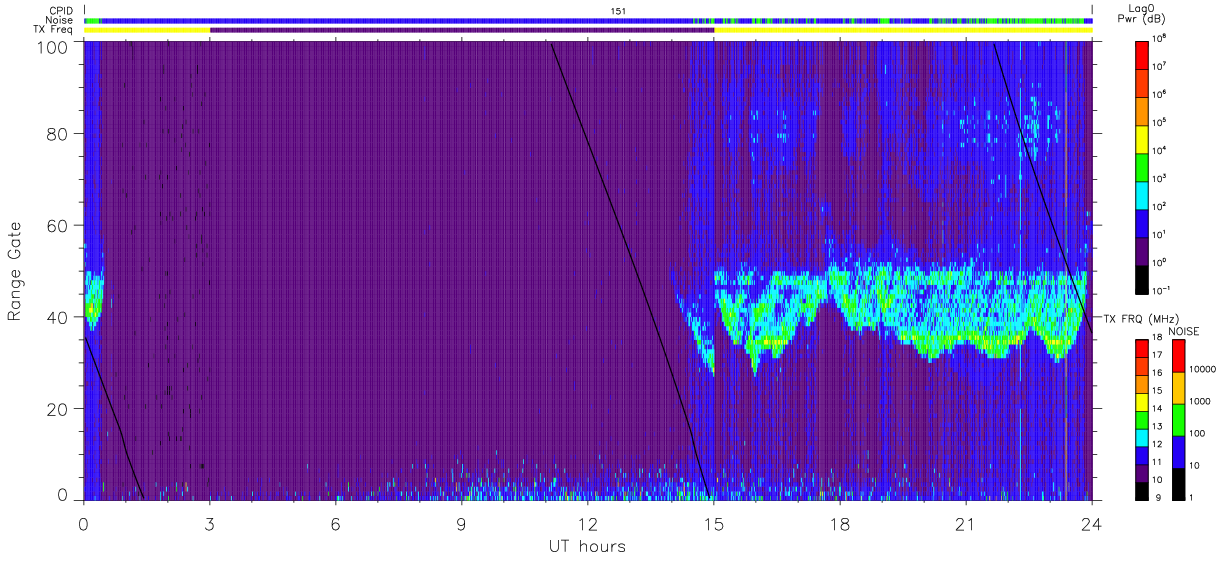Click the 20 tick label on Range Gate axis
Screen dimensions: 1228x567
[x=57, y=409]
